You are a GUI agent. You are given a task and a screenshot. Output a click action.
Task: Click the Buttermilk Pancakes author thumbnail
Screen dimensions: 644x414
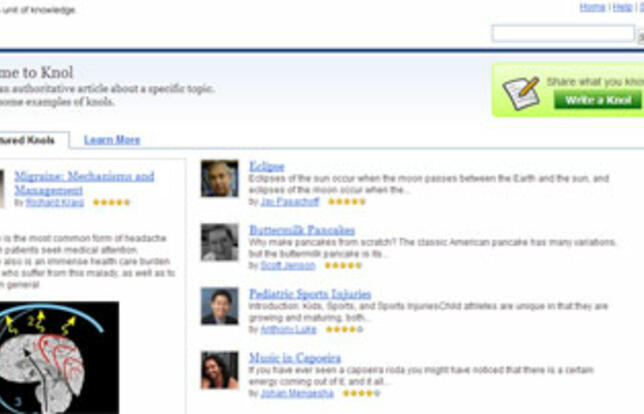tap(219, 242)
